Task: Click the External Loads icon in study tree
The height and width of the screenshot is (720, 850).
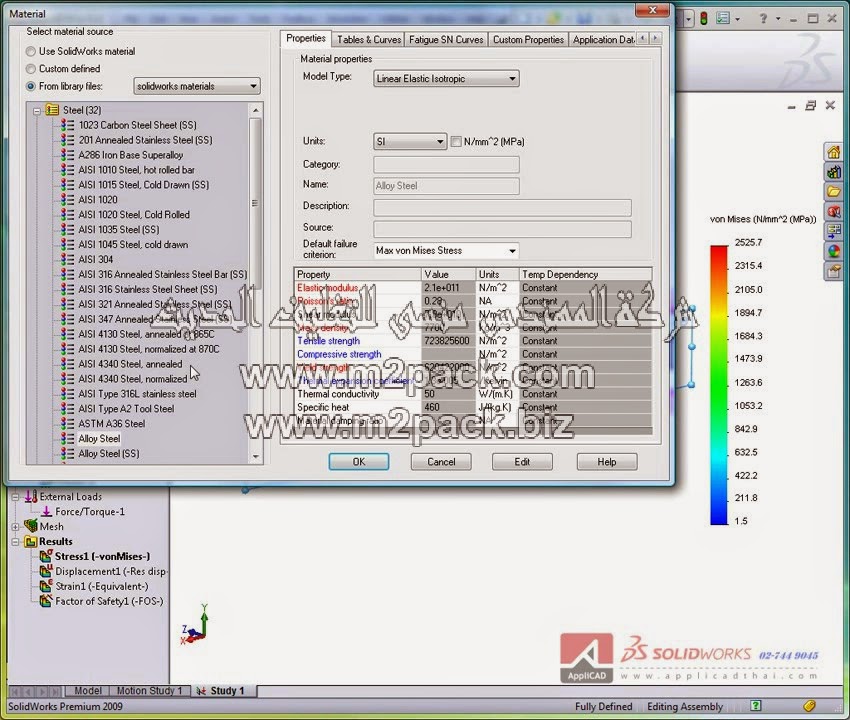Action: pyautogui.click(x=31, y=496)
